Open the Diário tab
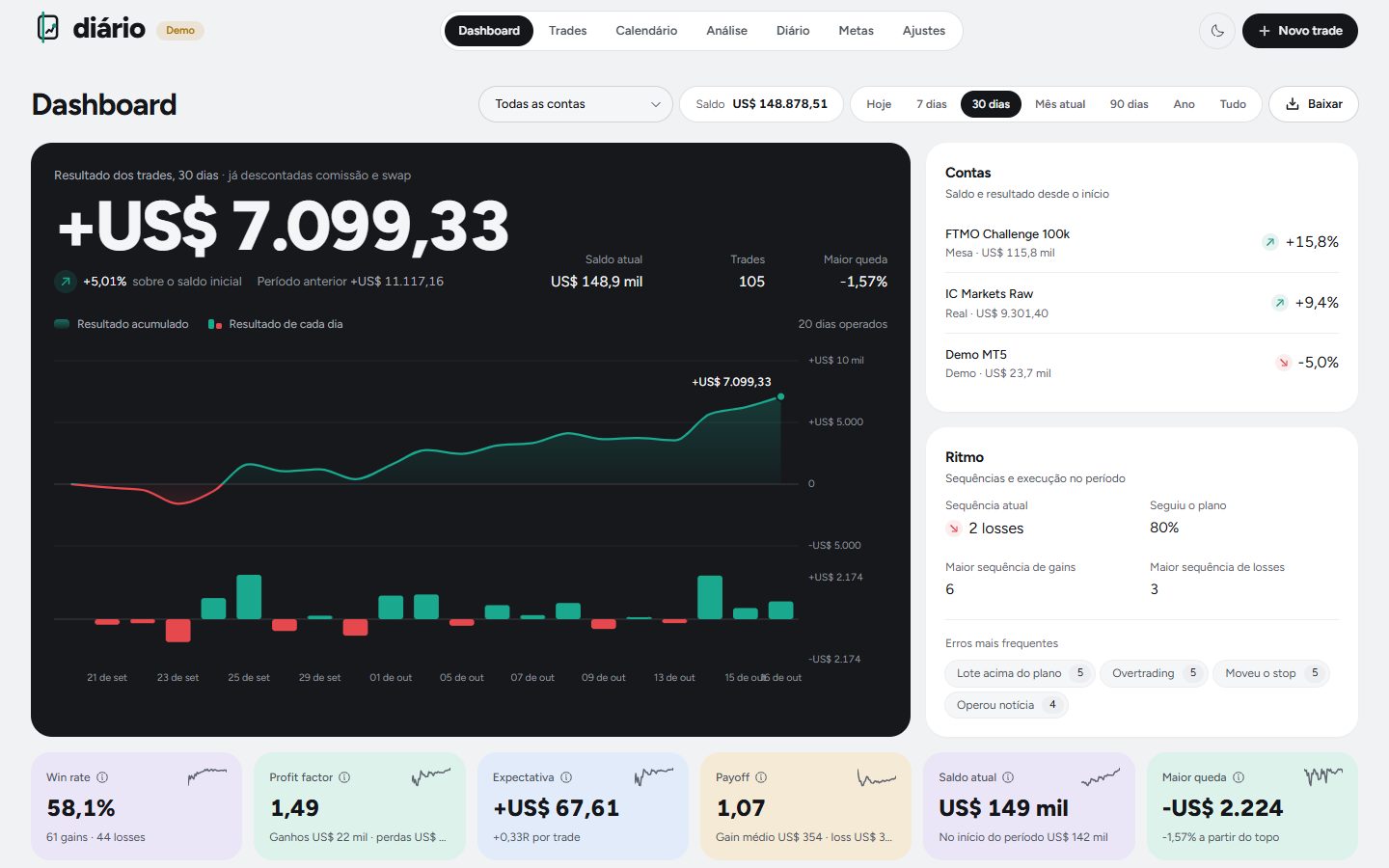1389x868 pixels. [793, 31]
